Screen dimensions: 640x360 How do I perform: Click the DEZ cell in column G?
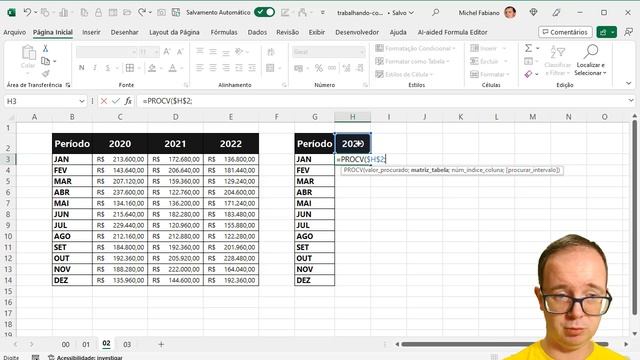314,280
